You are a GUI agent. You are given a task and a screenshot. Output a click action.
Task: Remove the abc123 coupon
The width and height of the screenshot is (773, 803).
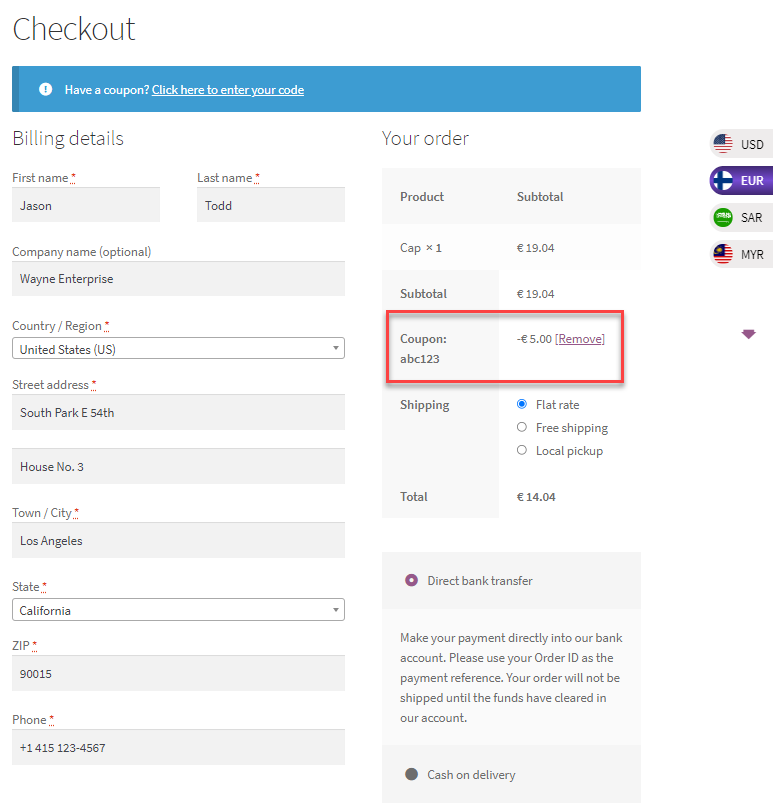[x=580, y=339]
